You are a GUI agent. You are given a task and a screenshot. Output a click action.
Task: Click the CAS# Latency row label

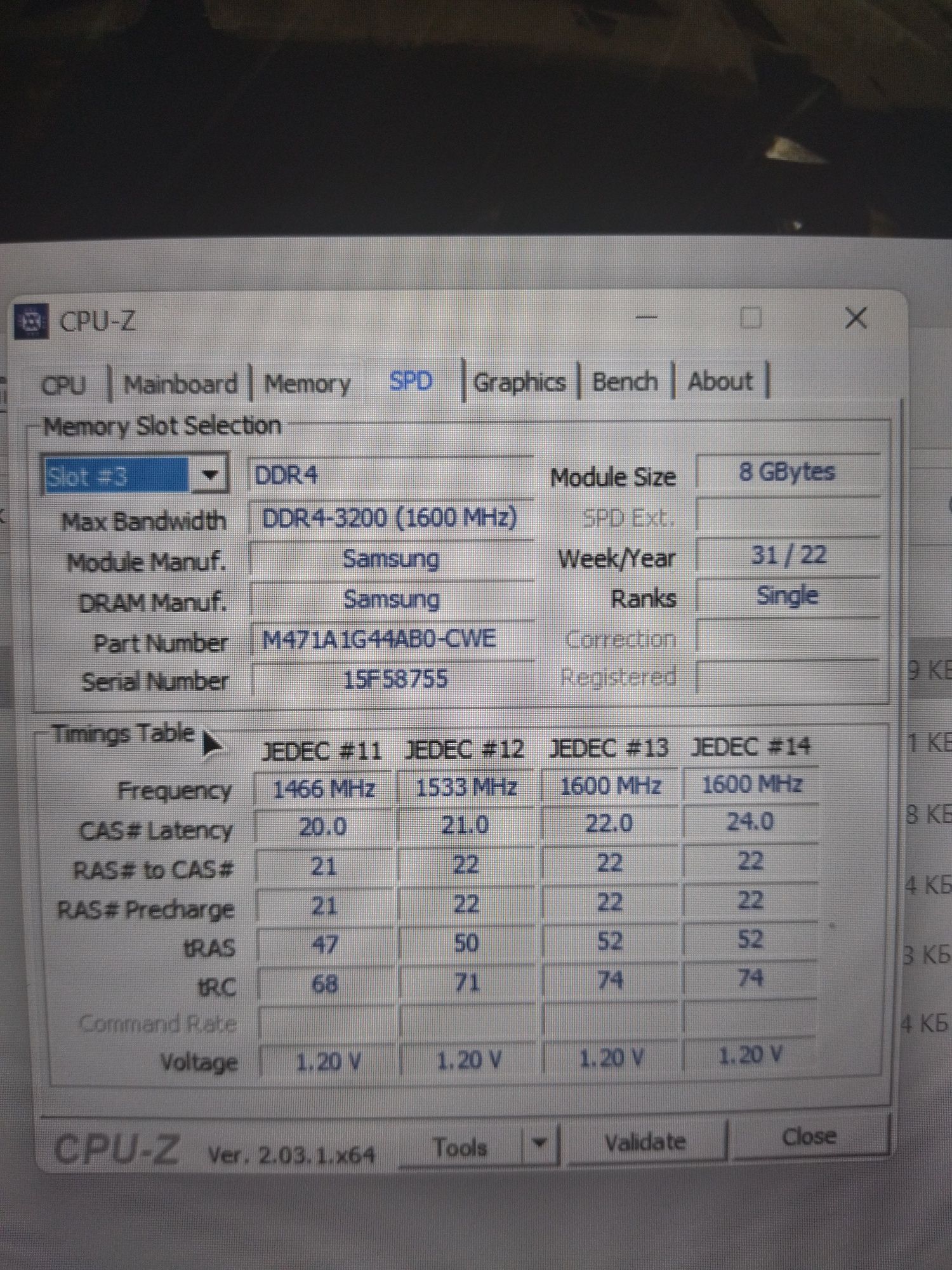pyautogui.click(x=156, y=831)
